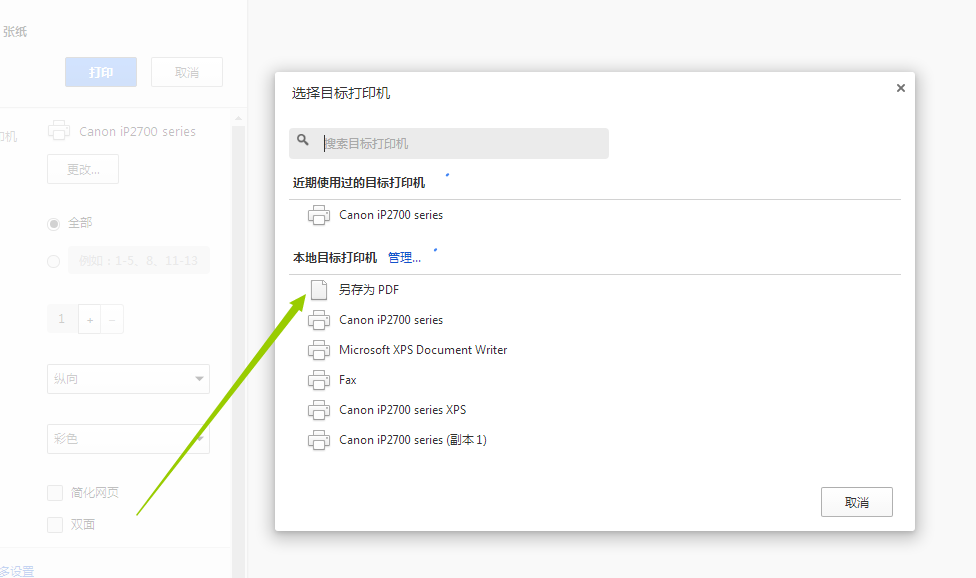This screenshot has height=578, width=976.
Task: Click the search magnifier icon
Action: (x=303, y=140)
